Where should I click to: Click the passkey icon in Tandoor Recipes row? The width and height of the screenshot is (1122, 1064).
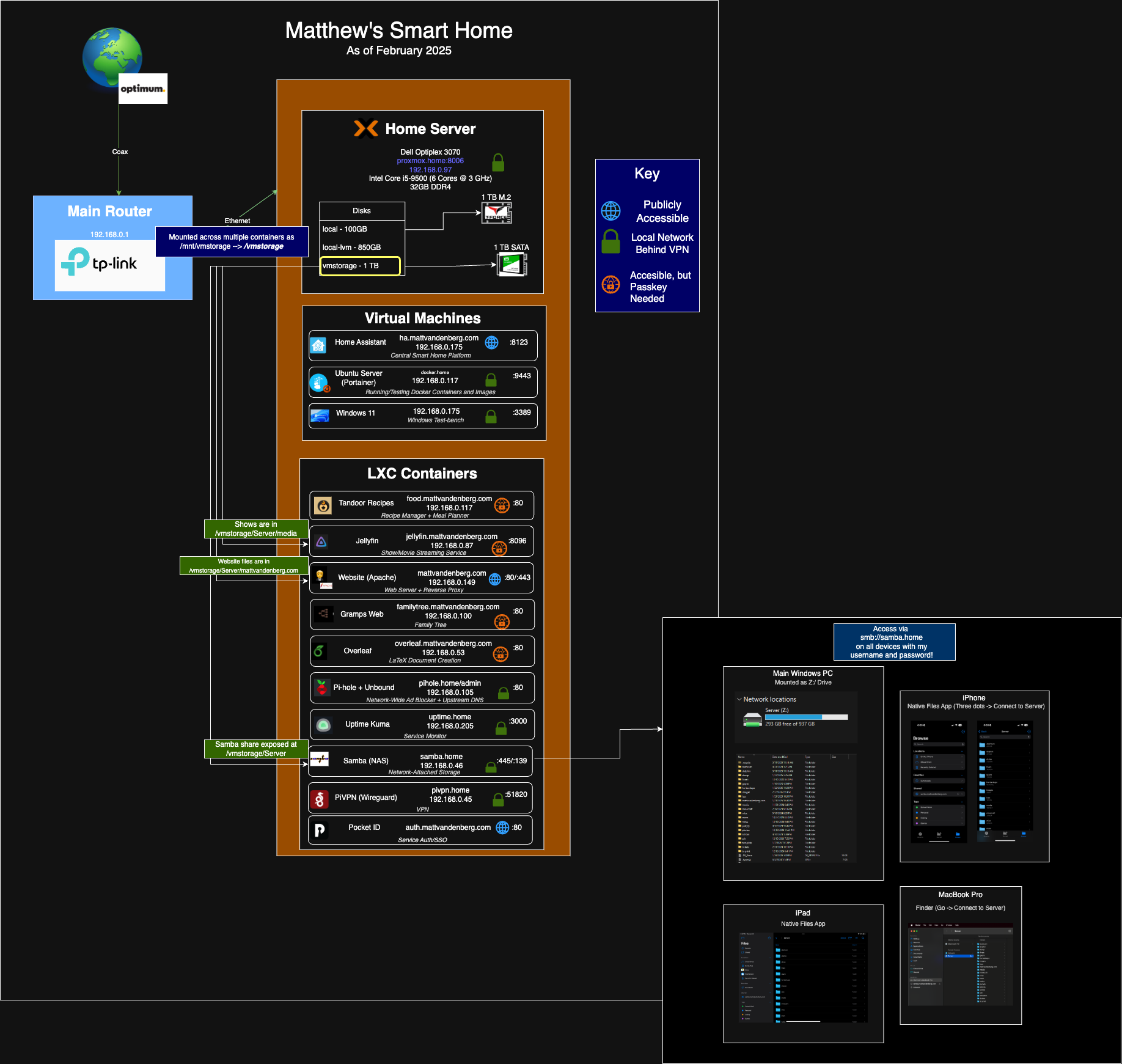point(502,505)
